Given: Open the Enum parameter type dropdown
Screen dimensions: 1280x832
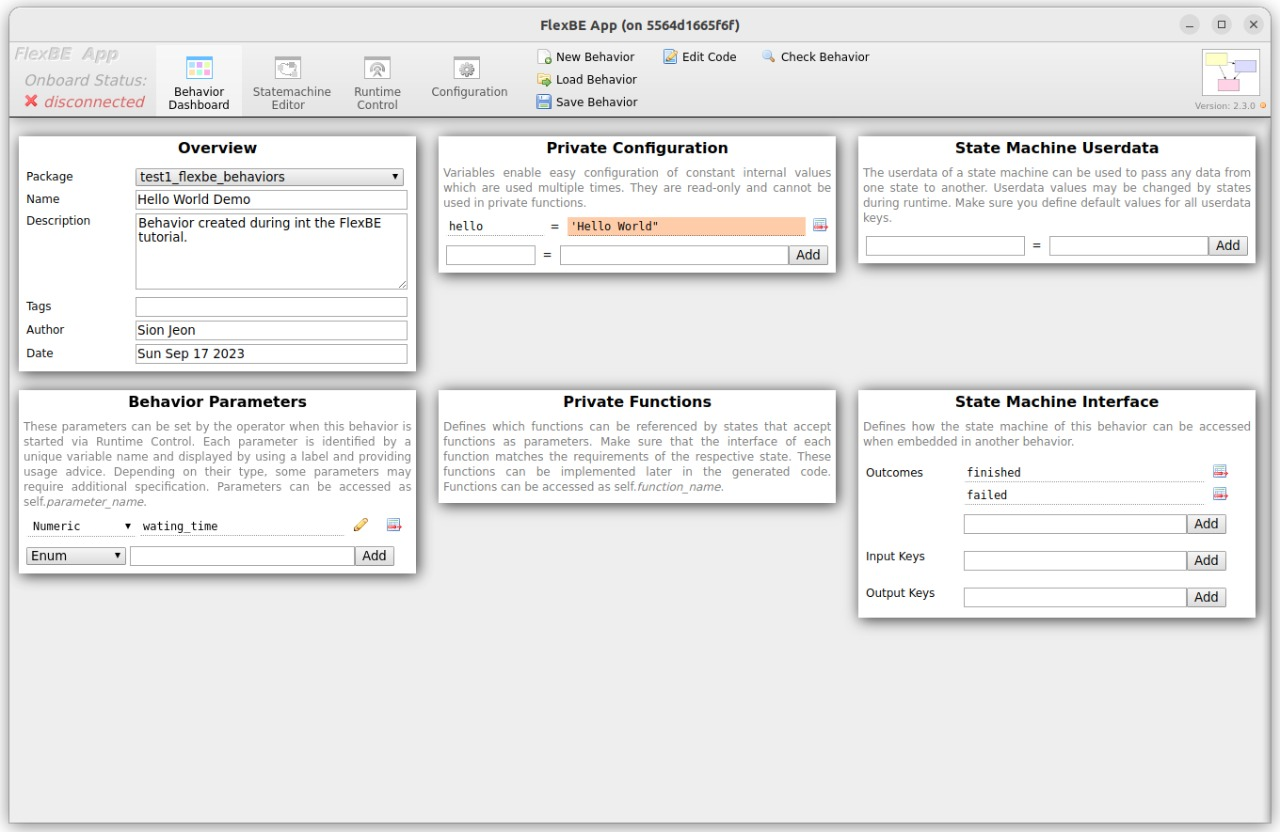Looking at the screenshot, I should click(x=76, y=556).
